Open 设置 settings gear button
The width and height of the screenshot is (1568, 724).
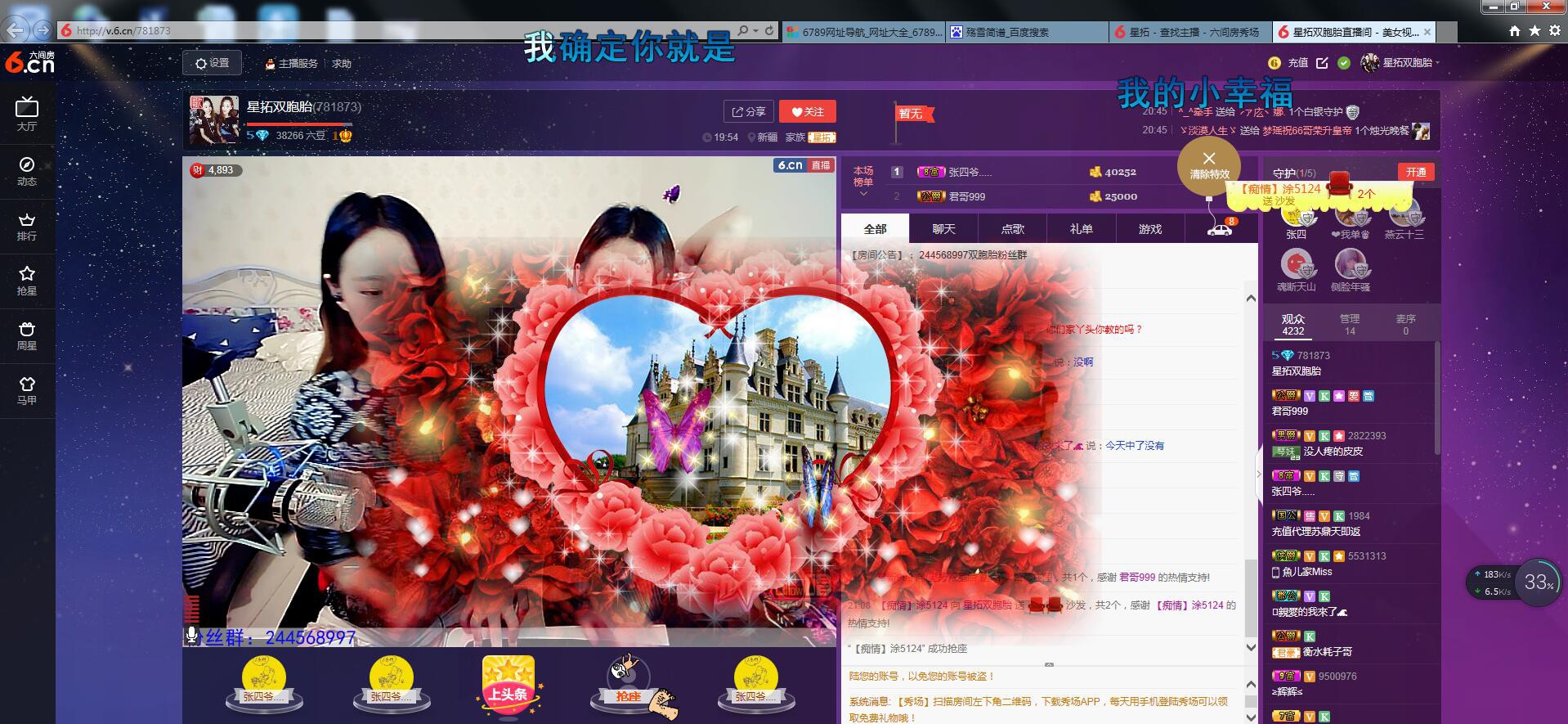coord(213,63)
